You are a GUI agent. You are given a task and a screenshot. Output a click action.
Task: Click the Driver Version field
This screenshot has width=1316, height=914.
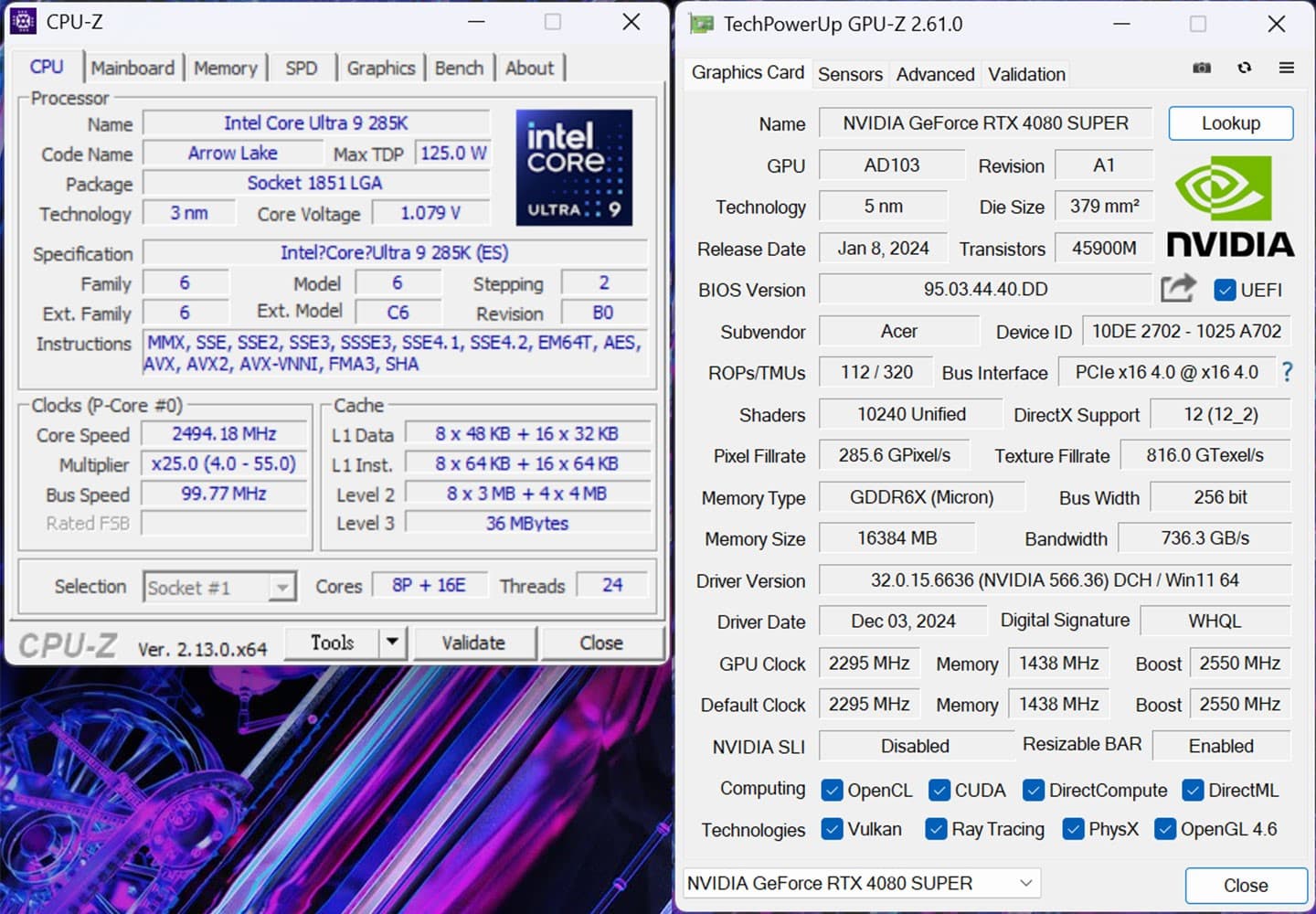pyautogui.click(x=1055, y=579)
